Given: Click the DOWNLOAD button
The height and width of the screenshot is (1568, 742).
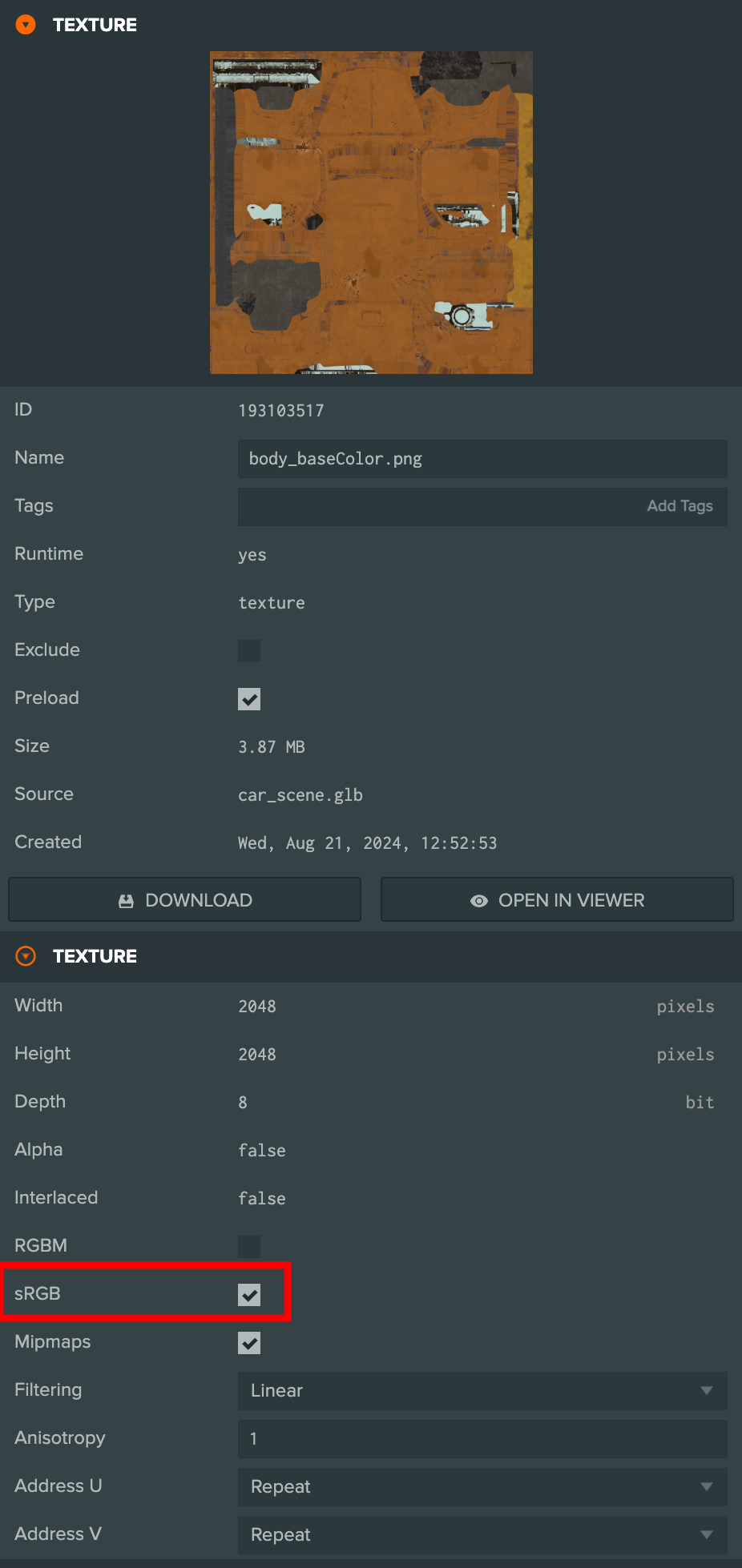Looking at the screenshot, I should 184,900.
